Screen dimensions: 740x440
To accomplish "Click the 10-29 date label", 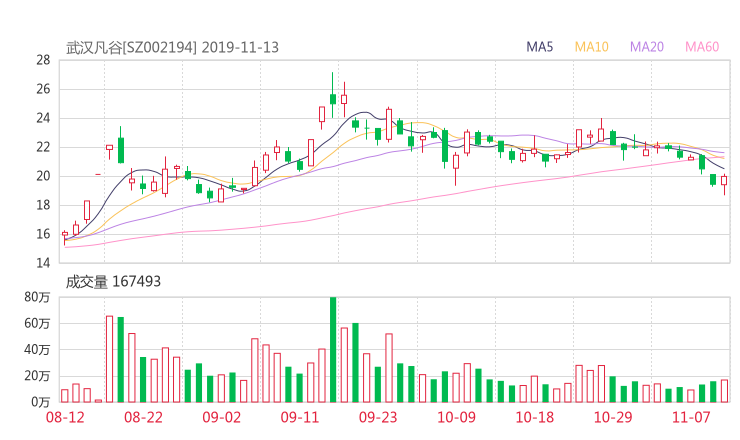I will coord(613,417).
